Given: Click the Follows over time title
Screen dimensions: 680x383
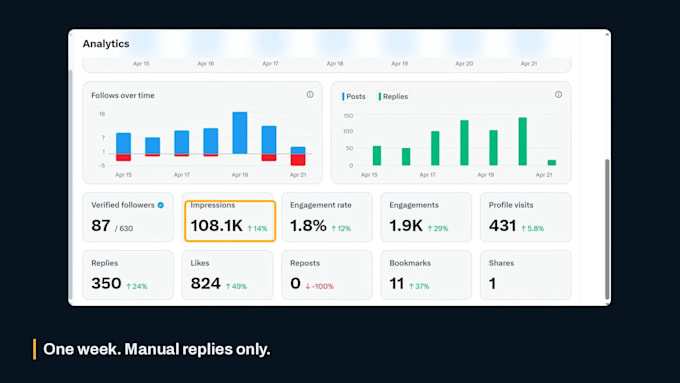Looking at the screenshot, I should tap(123, 95).
